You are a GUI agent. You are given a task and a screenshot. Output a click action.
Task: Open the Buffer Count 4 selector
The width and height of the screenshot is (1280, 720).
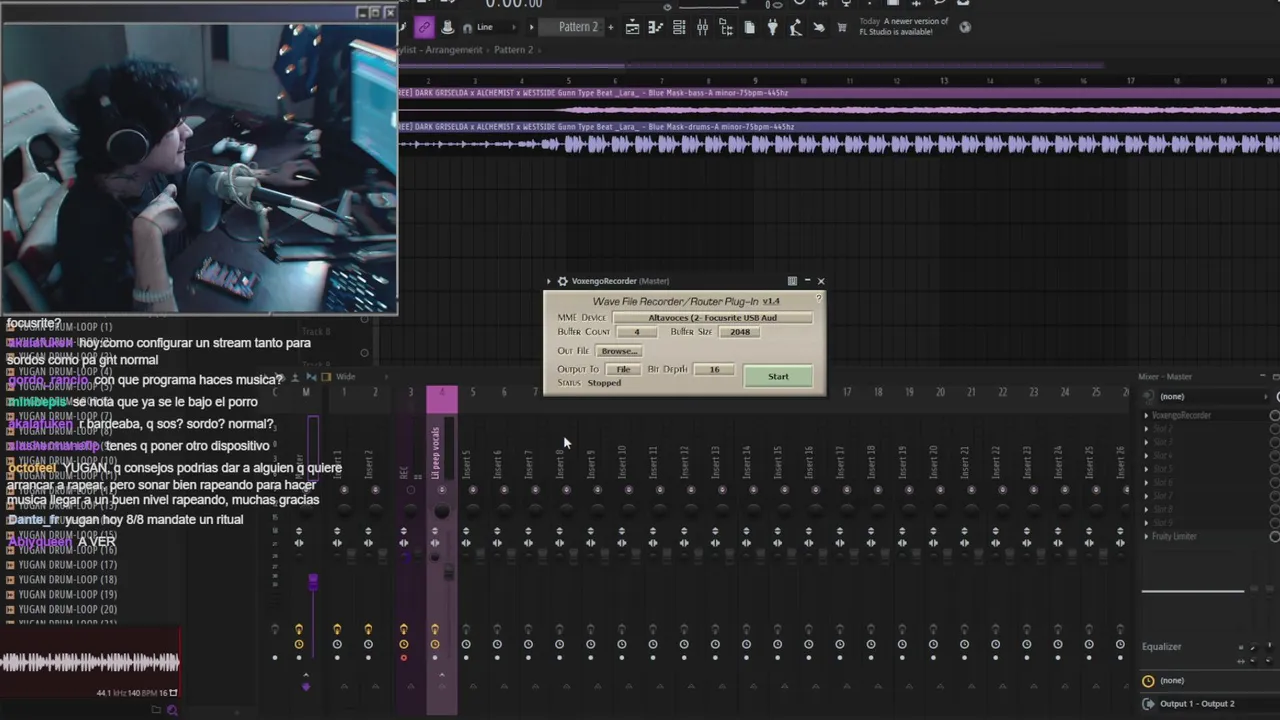click(x=636, y=332)
